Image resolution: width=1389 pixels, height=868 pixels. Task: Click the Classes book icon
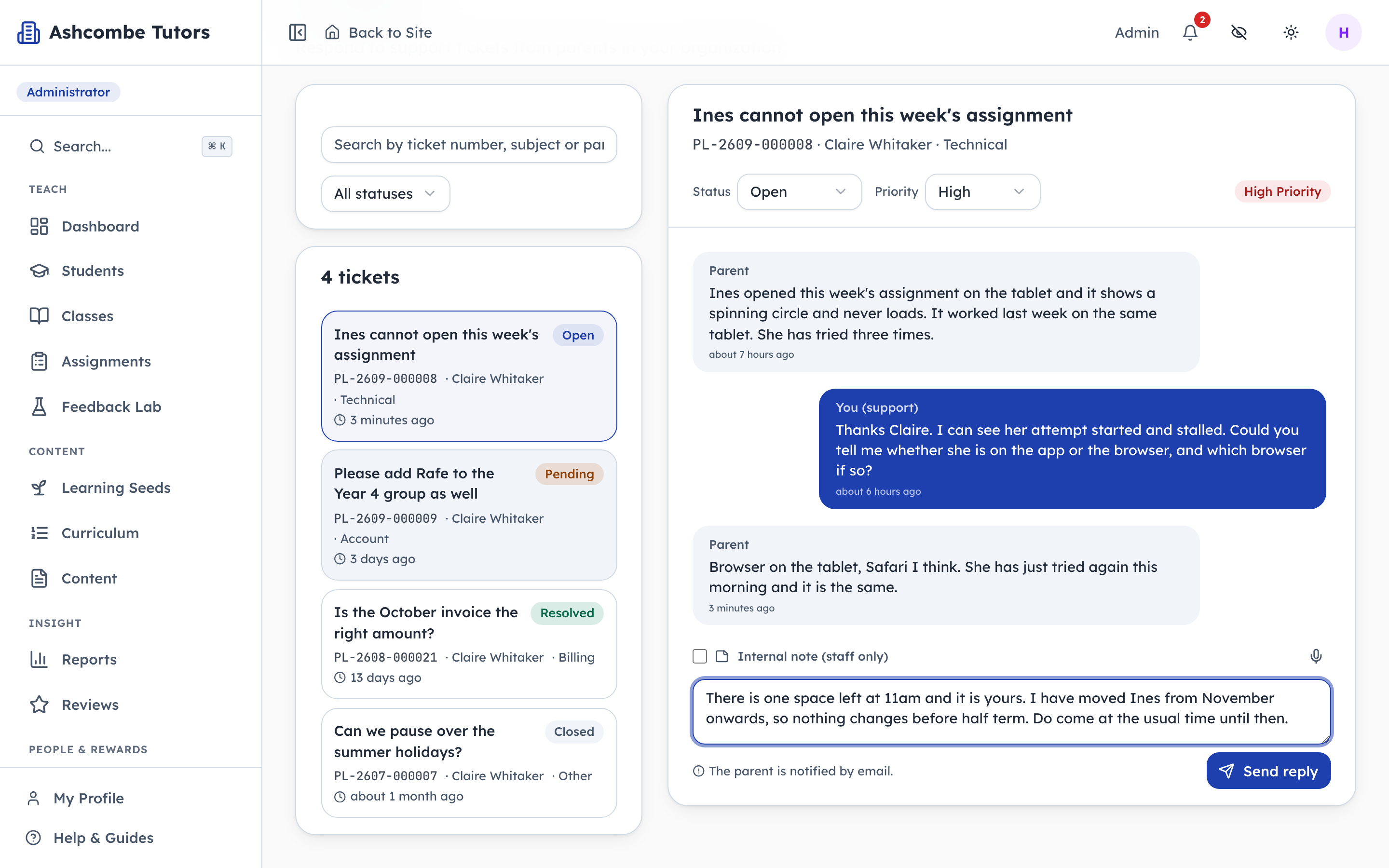tap(39, 316)
